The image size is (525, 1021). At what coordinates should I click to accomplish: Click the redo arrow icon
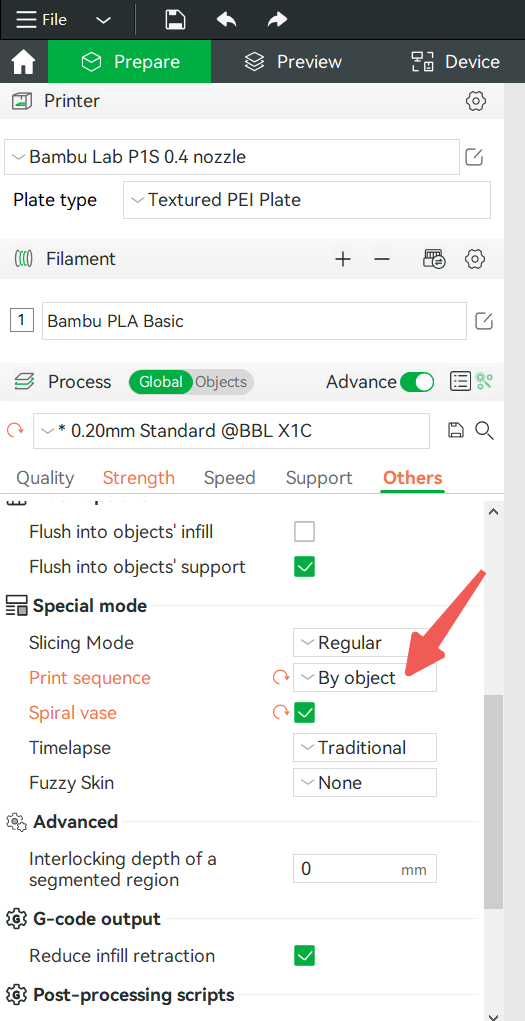277,20
